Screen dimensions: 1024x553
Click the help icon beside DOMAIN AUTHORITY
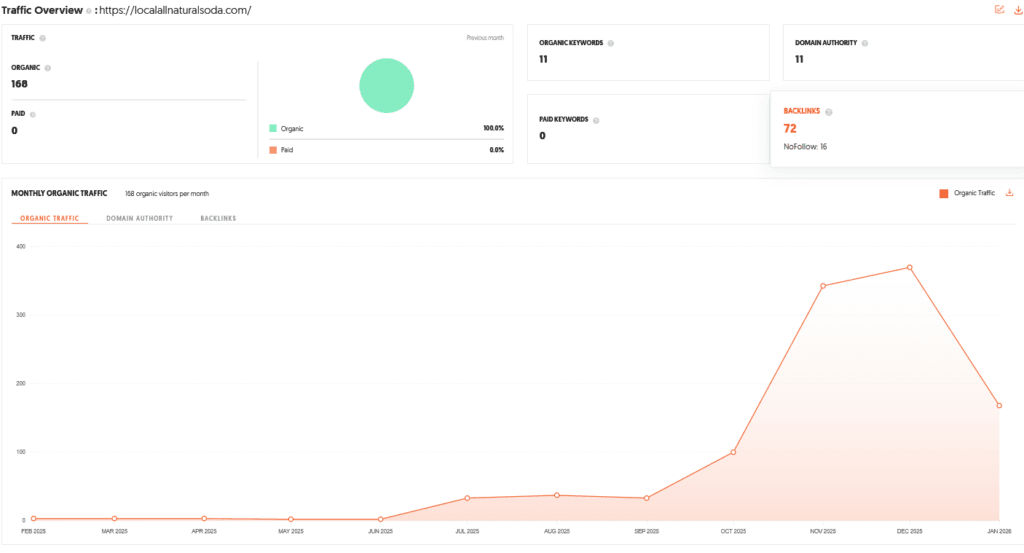coord(865,43)
